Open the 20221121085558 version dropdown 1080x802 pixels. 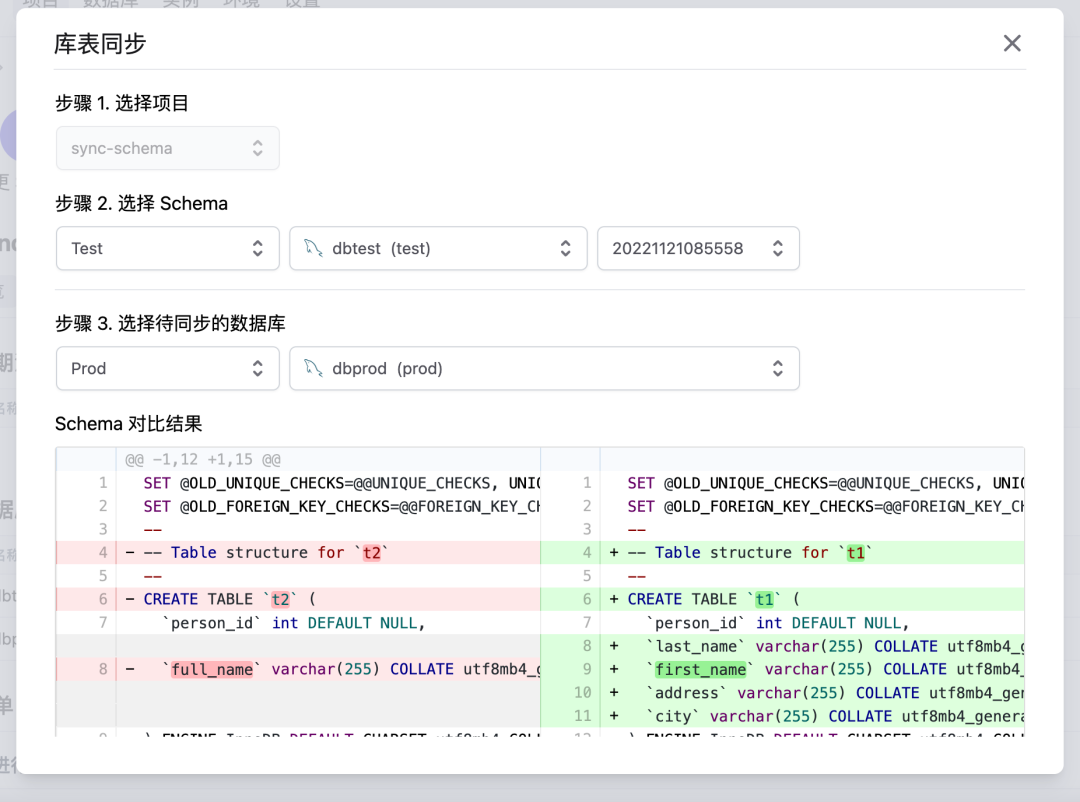coord(698,248)
